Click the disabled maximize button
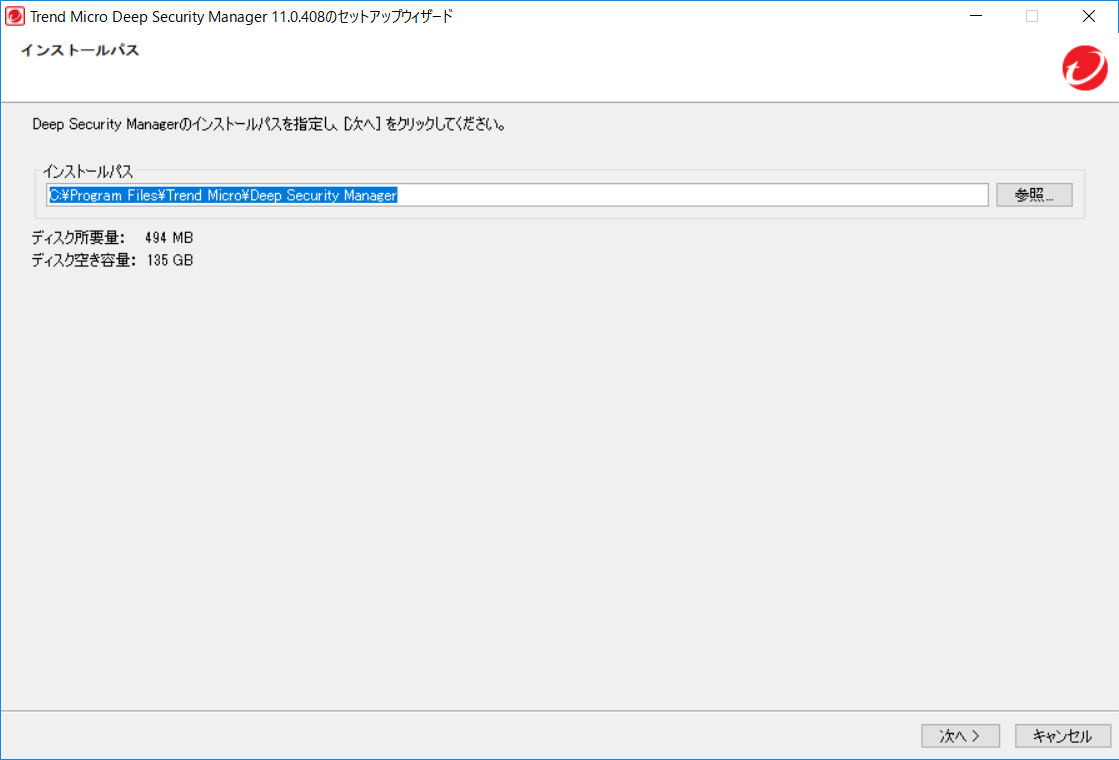The height and width of the screenshot is (760, 1119). click(x=1032, y=16)
